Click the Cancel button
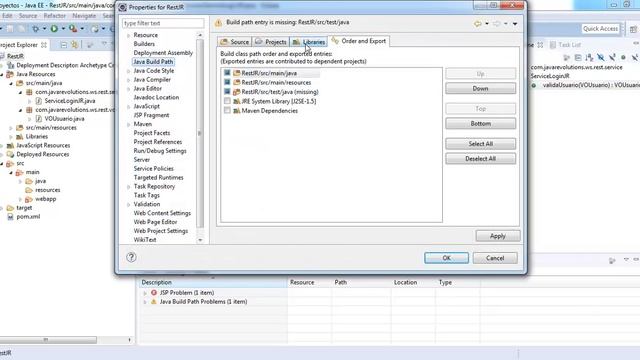Viewport: 640px width, 360px height. [x=495, y=258]
